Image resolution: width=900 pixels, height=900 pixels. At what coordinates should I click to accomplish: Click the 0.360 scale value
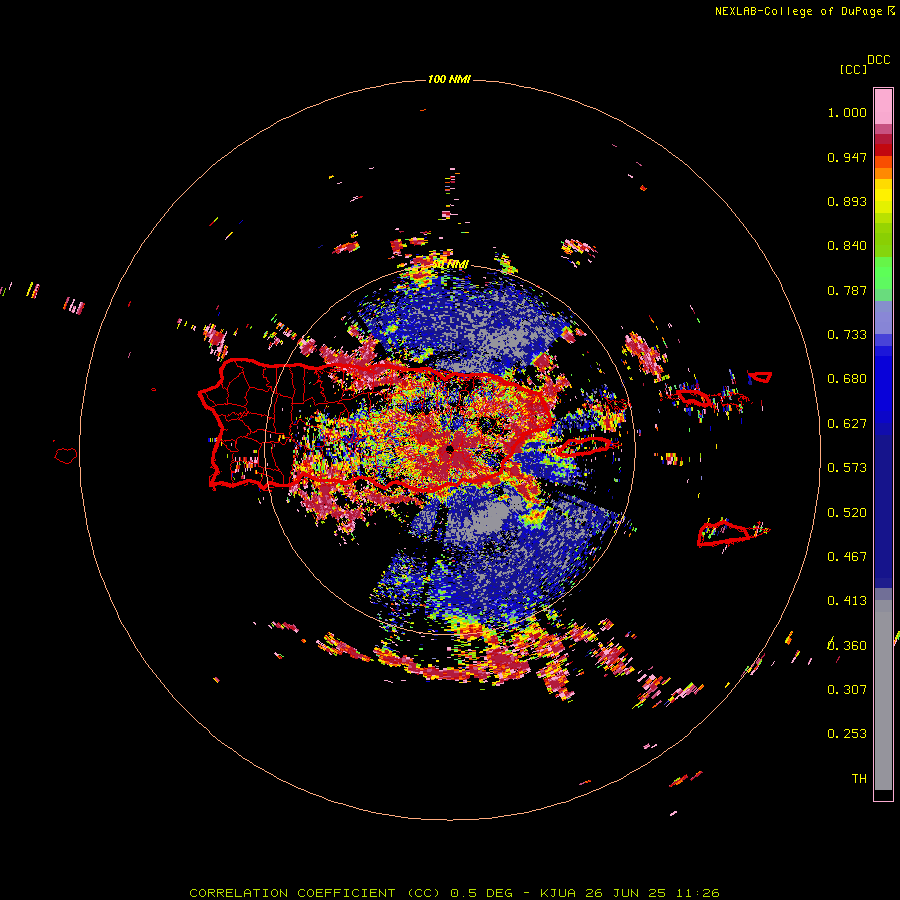[847, 646]
